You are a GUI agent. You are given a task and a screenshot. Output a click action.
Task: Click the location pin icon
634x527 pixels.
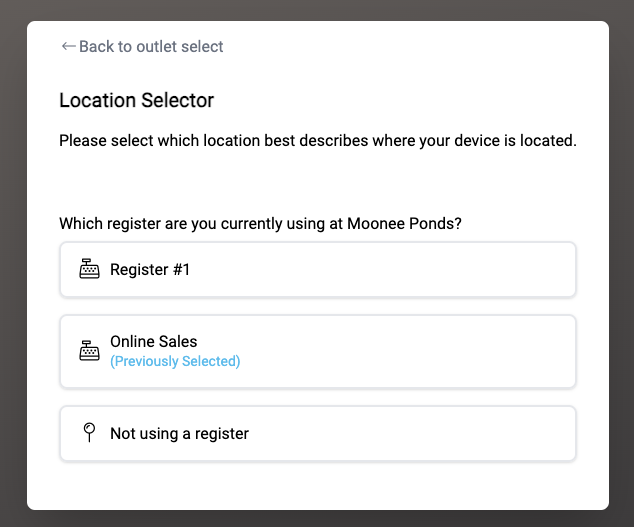point(89,433)
